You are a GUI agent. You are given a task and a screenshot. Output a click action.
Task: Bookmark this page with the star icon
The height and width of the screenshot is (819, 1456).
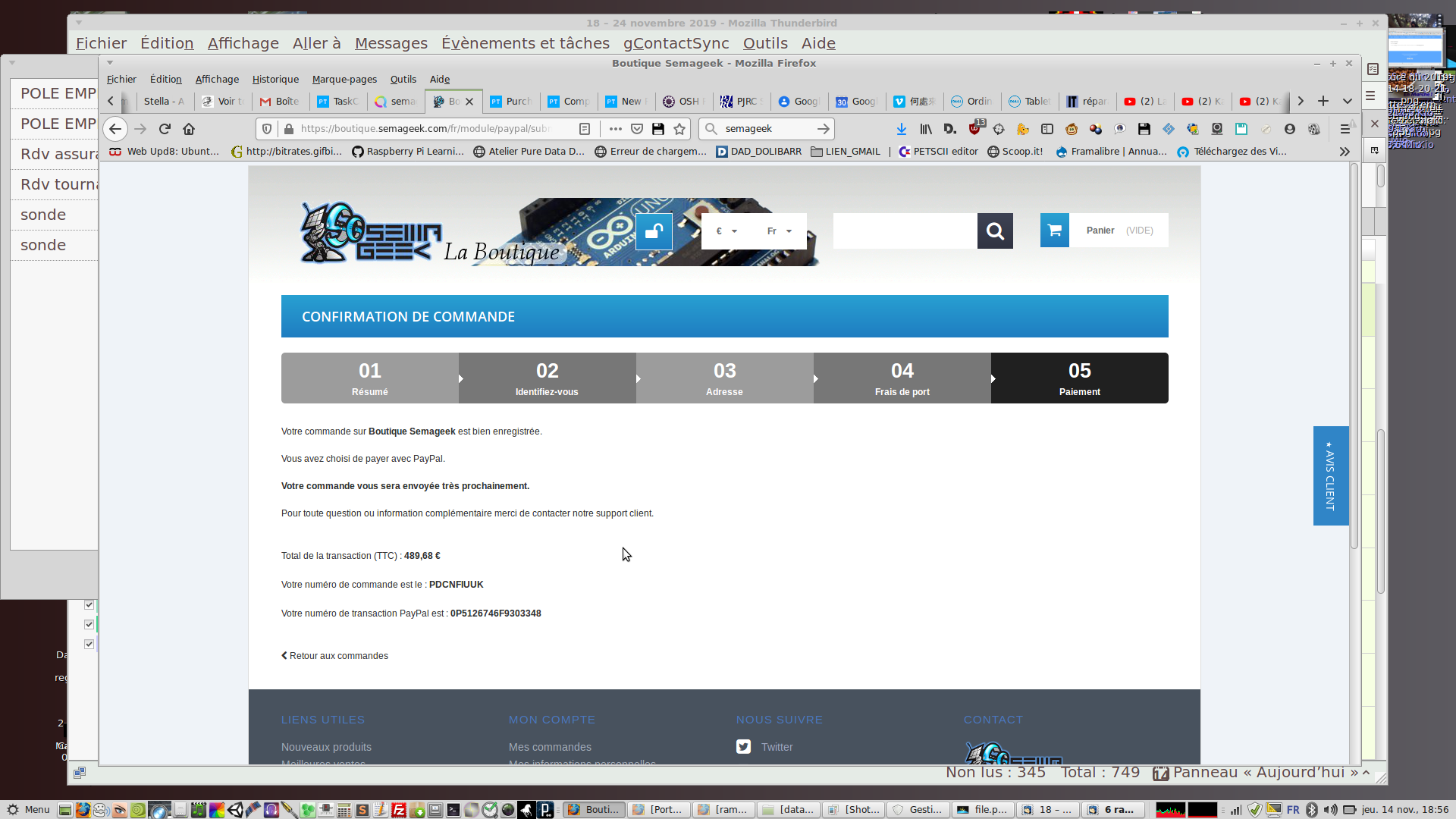[x=679, y=129]
